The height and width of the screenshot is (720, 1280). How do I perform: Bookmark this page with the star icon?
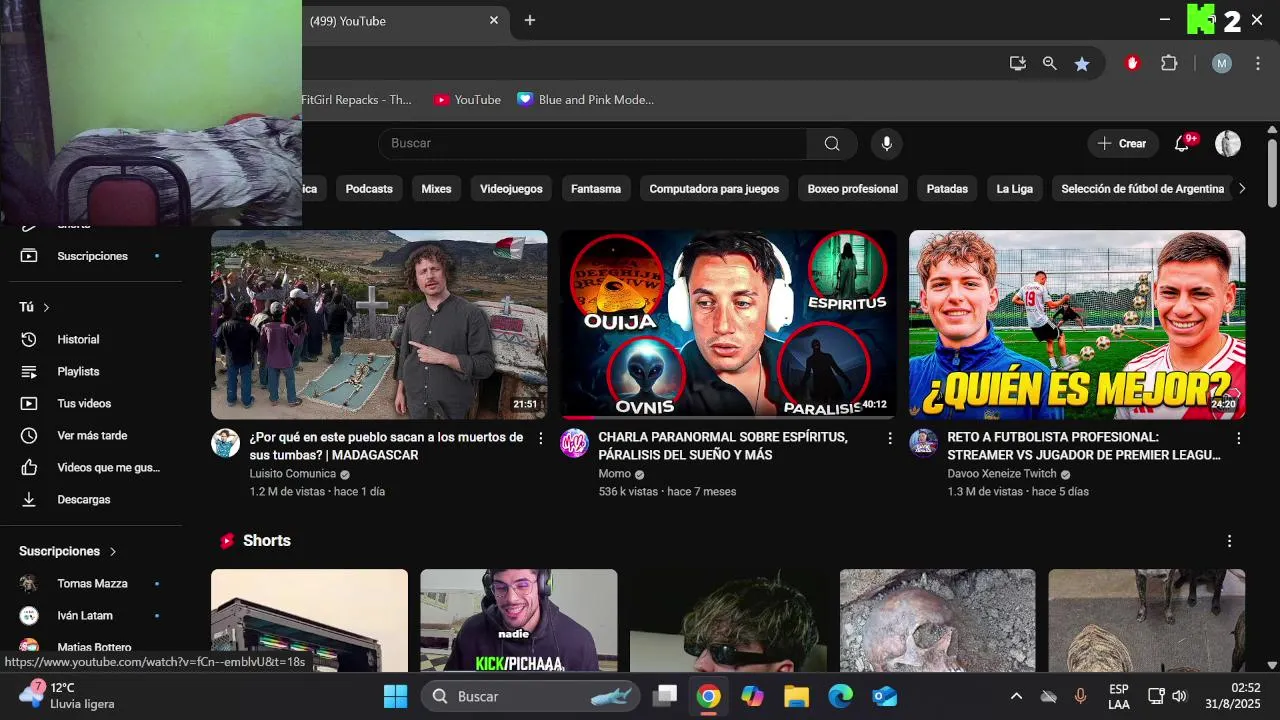pyautogui.click(x=1082, y=63)
